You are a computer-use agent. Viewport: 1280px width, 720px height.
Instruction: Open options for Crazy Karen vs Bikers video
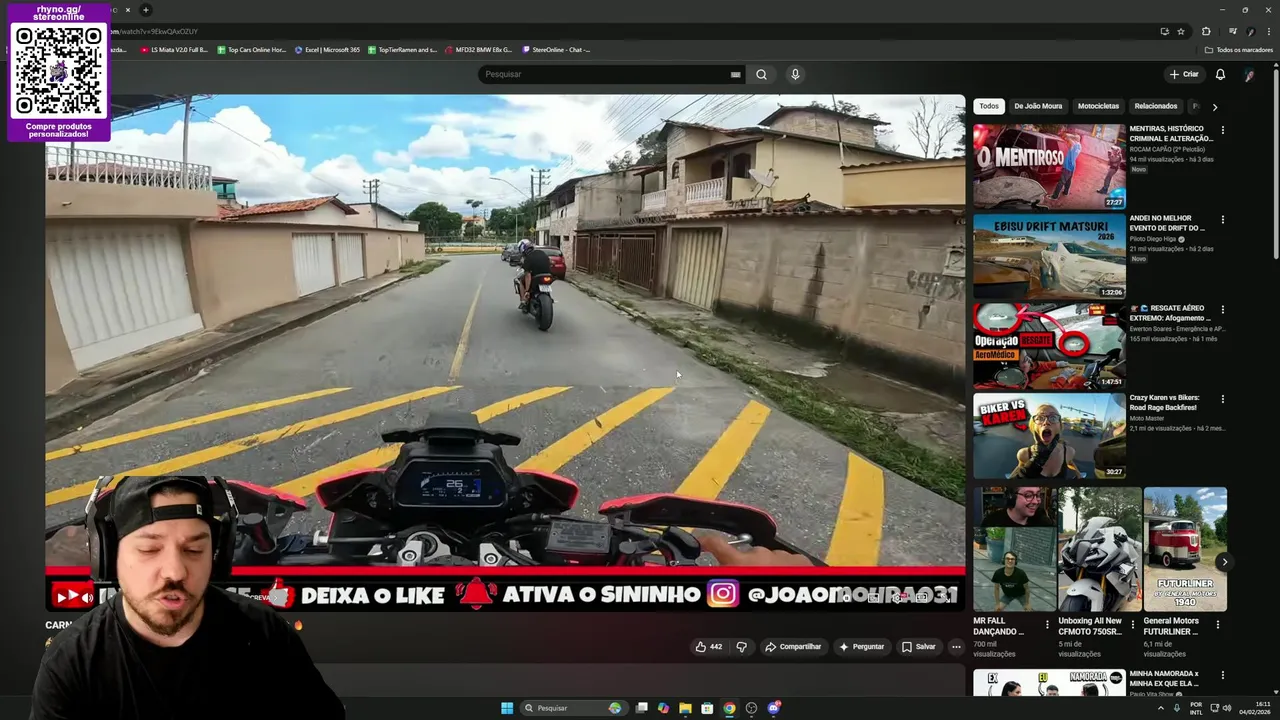coord(1222,399)
